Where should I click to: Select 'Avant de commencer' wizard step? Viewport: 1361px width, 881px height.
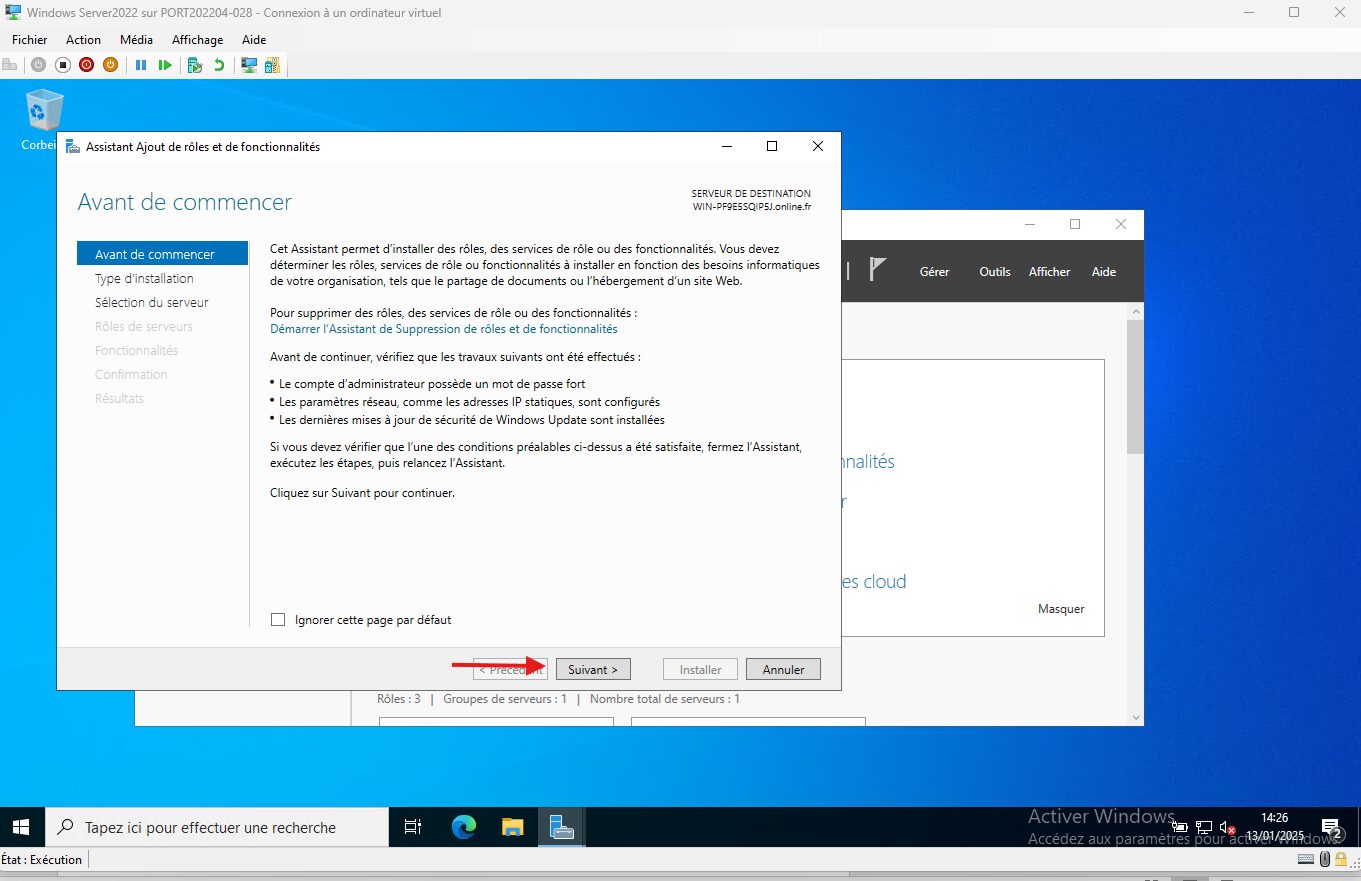[162, 254]
